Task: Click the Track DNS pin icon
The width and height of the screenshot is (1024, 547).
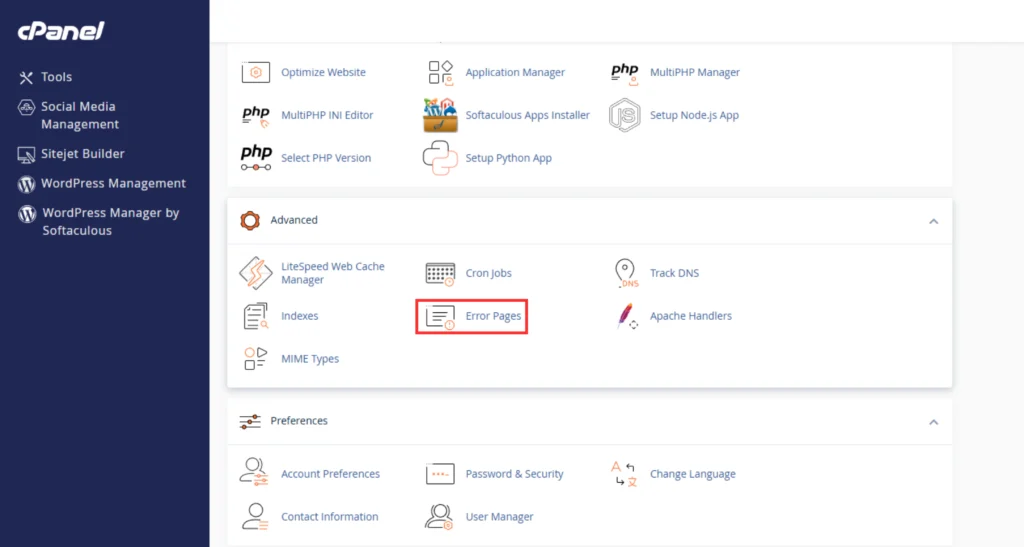Action: [626, 273]
